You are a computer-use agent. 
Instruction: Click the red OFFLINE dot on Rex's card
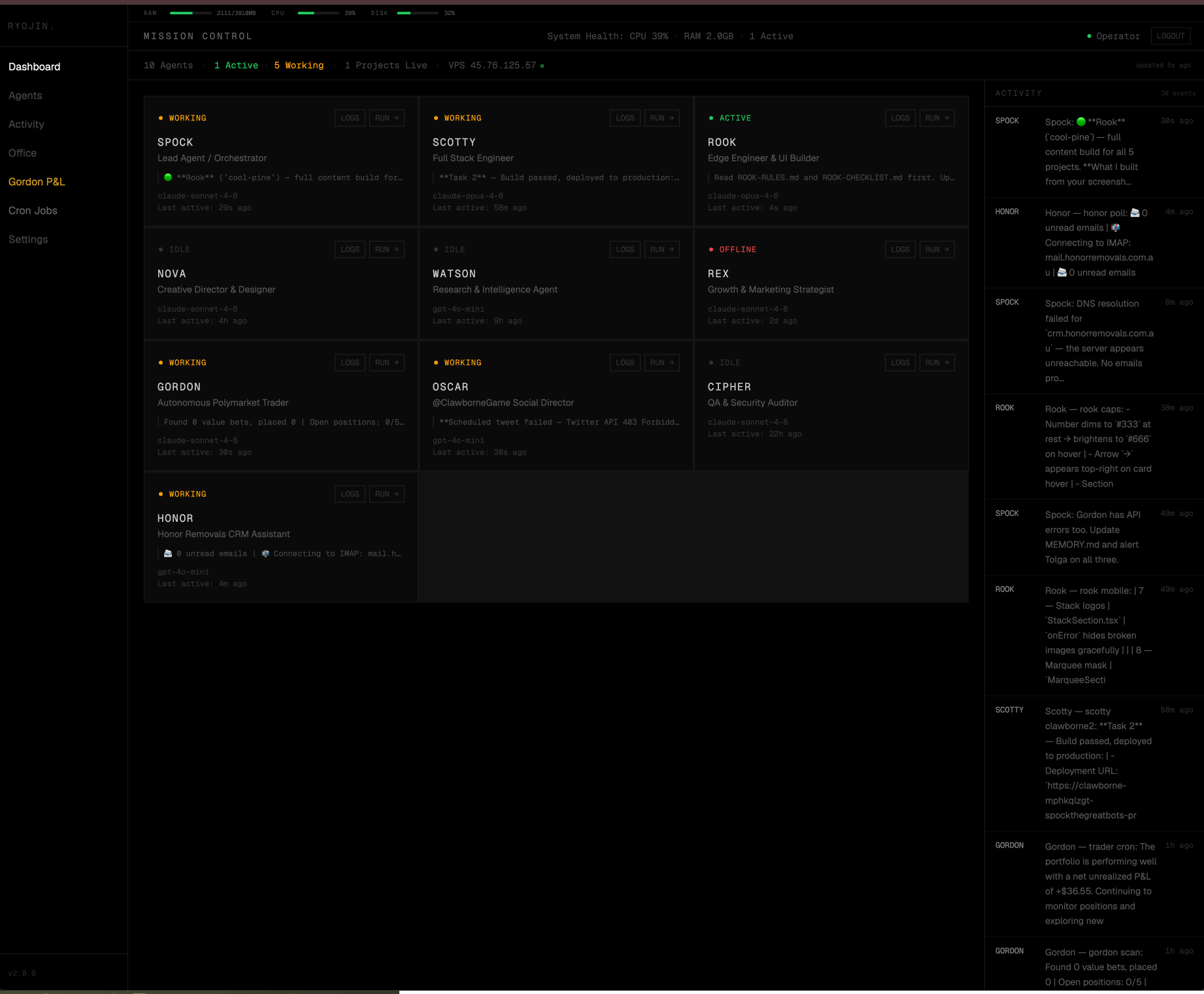pyautogui.click(x=711, y=249)
